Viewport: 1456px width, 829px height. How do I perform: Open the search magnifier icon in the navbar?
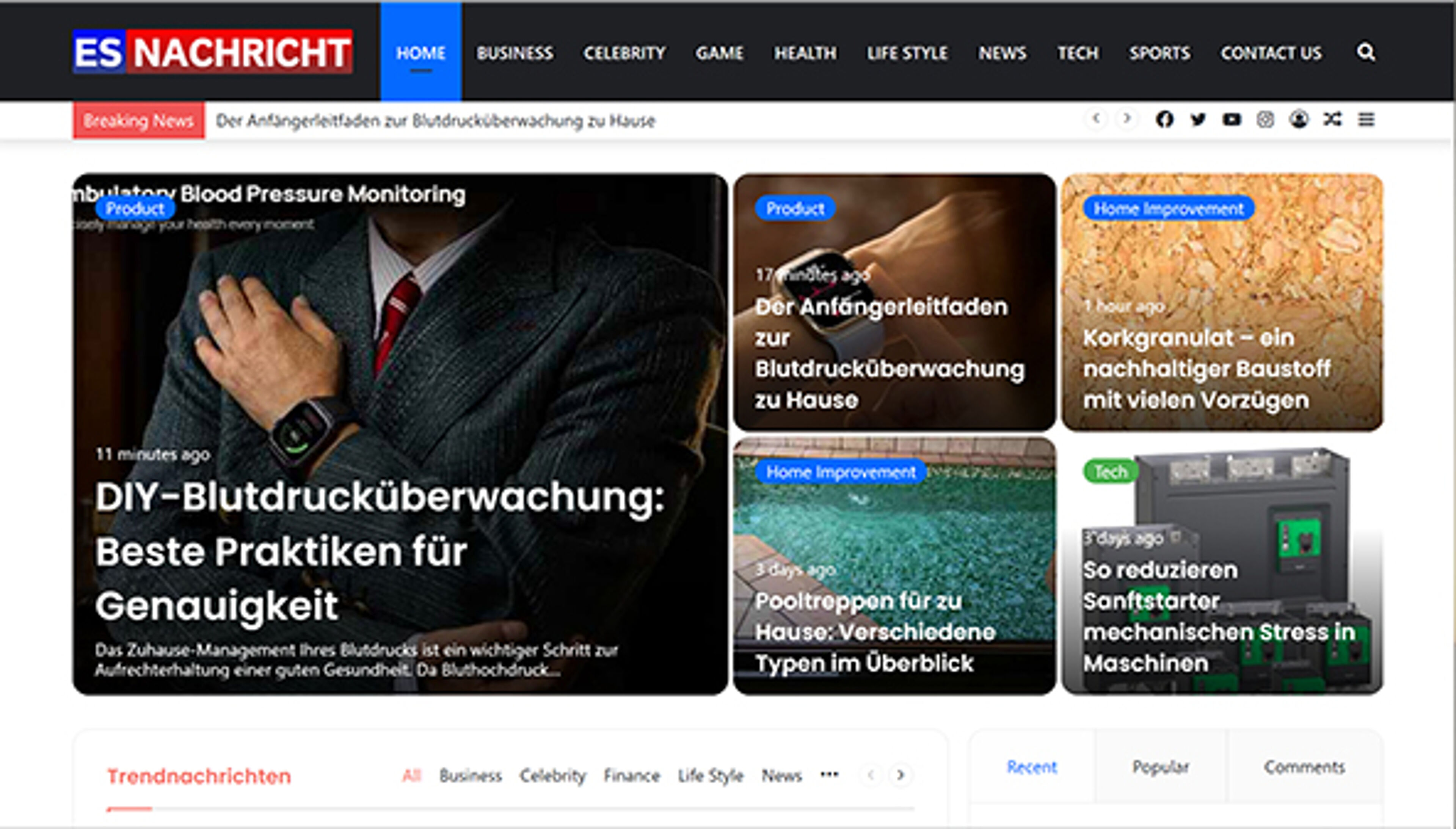tap(1365, 53)
